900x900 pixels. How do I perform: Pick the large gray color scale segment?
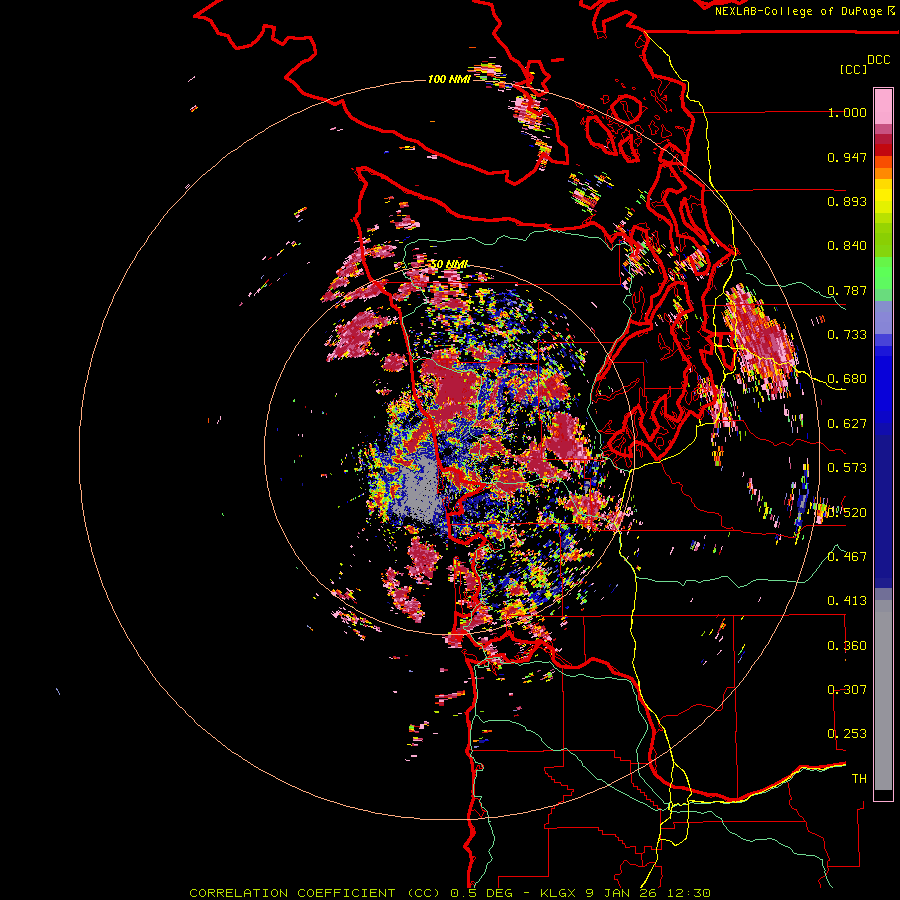883,695
